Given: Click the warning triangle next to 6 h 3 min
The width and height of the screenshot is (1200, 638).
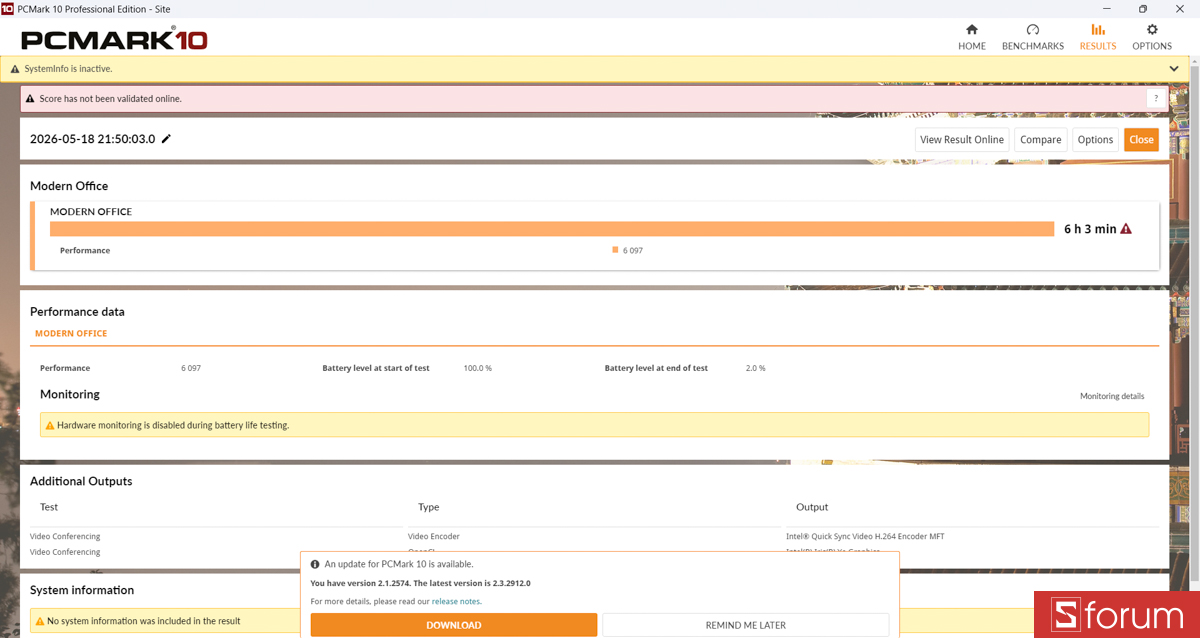Looking at the screenshot, I should pyautogui.click(x=1126, y=229).
